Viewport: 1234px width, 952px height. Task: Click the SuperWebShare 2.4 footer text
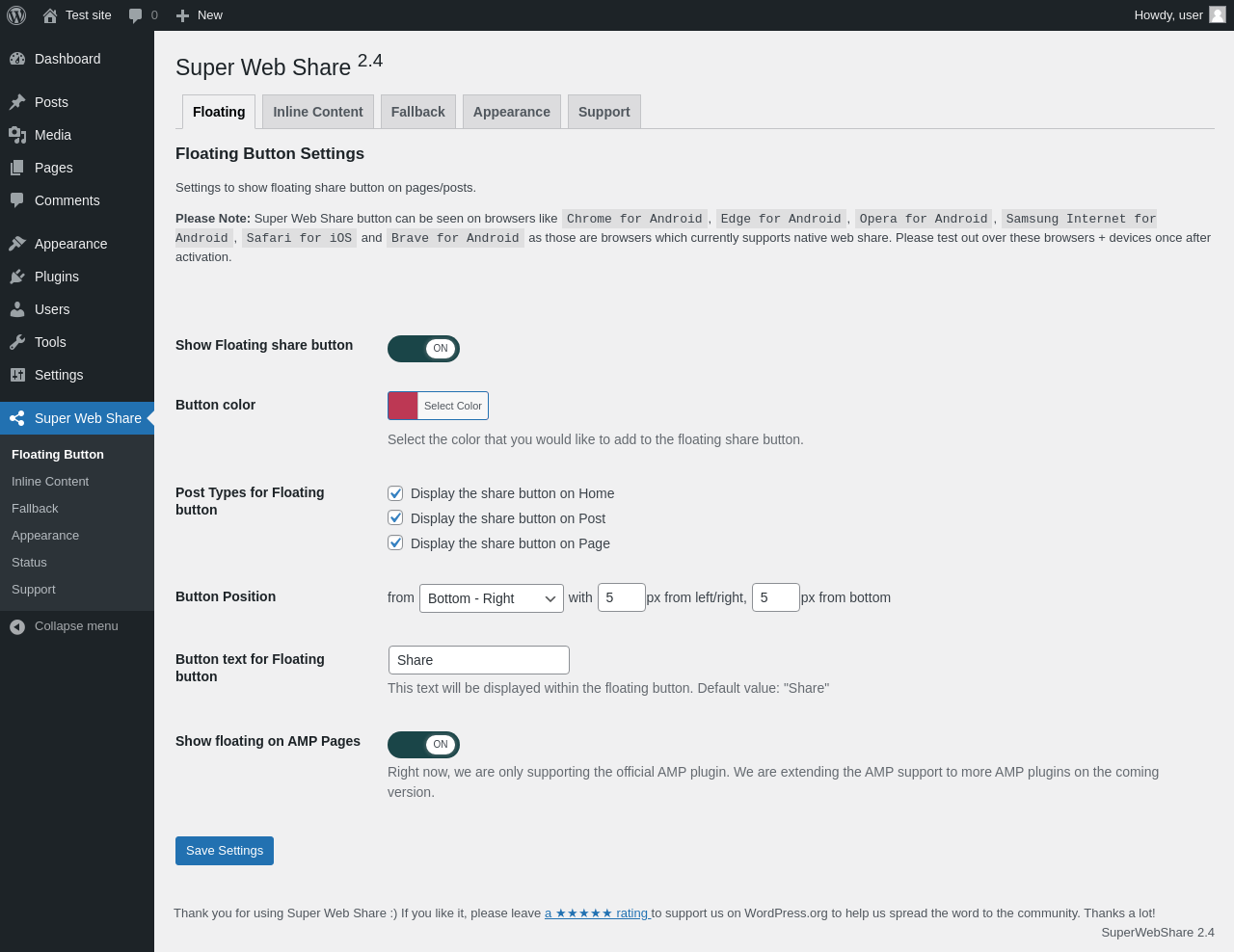pos(1158,933)
